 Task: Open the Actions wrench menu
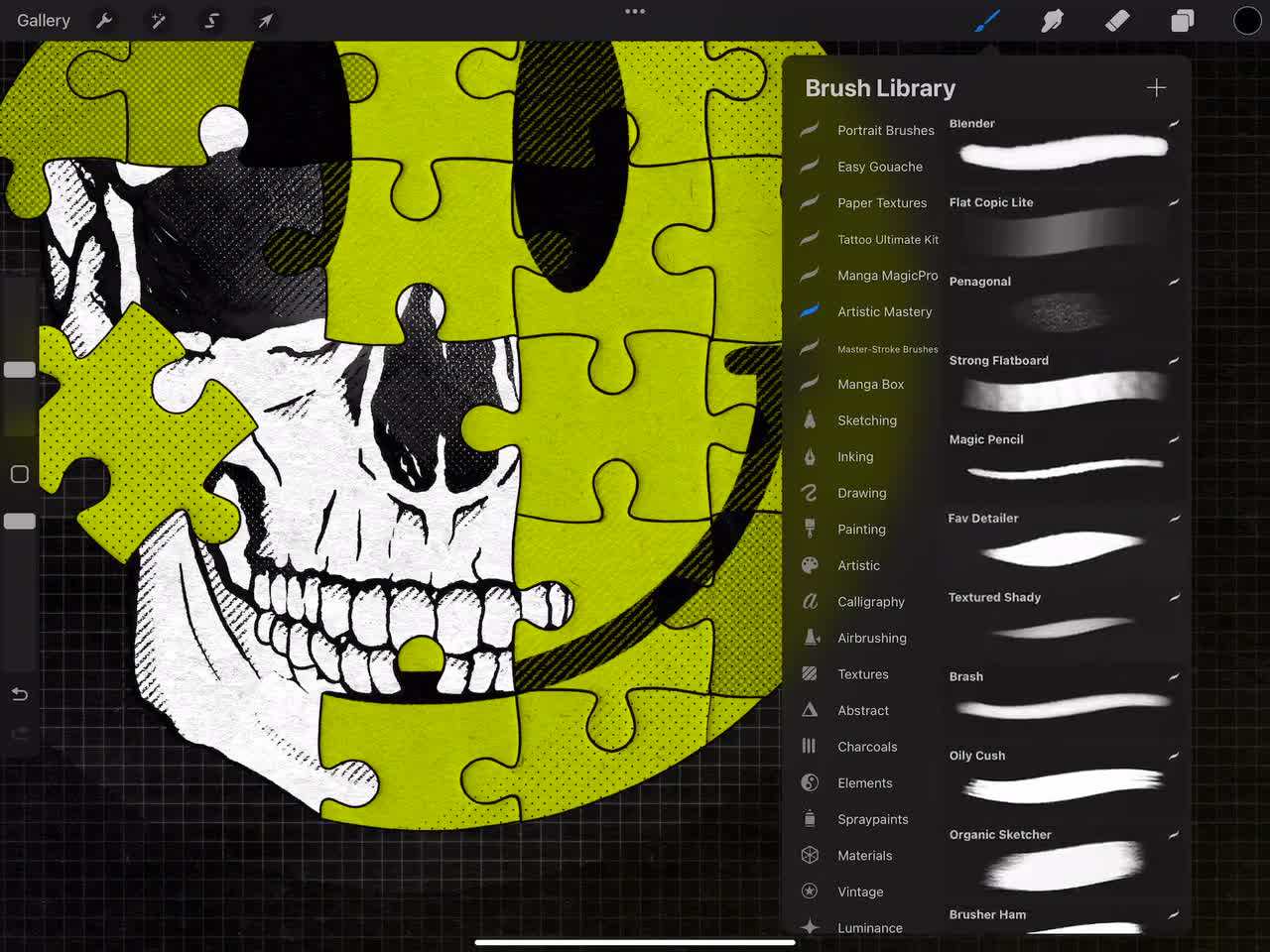104,20
